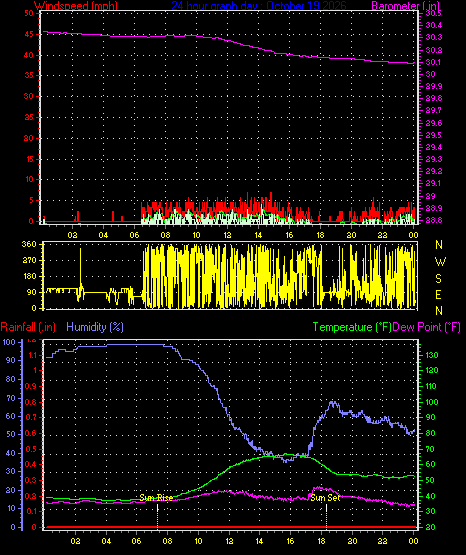
Task: Click the "Rainfall (.in)" legend label
Action: coord(28,327)
